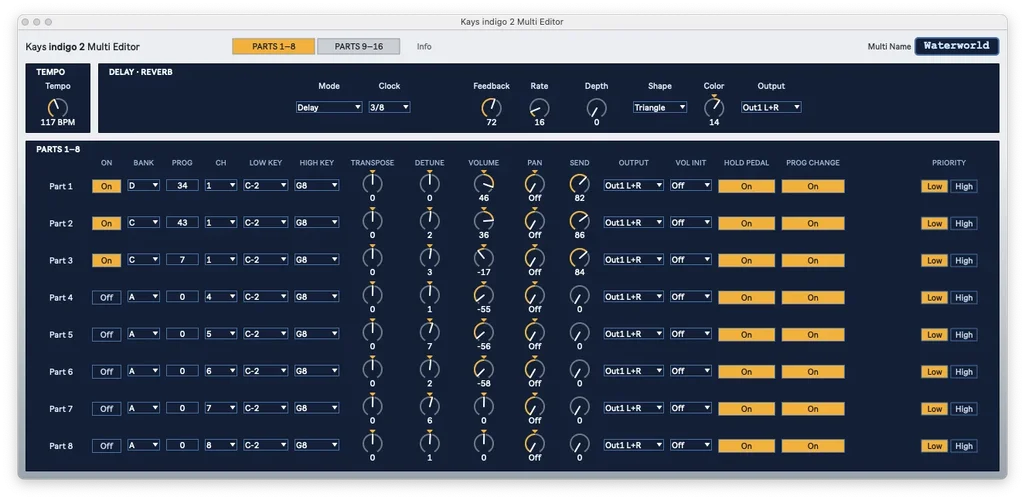1025x500 pixels.
Task: Click Part 5 Send knob
Action: pos(579,332)
